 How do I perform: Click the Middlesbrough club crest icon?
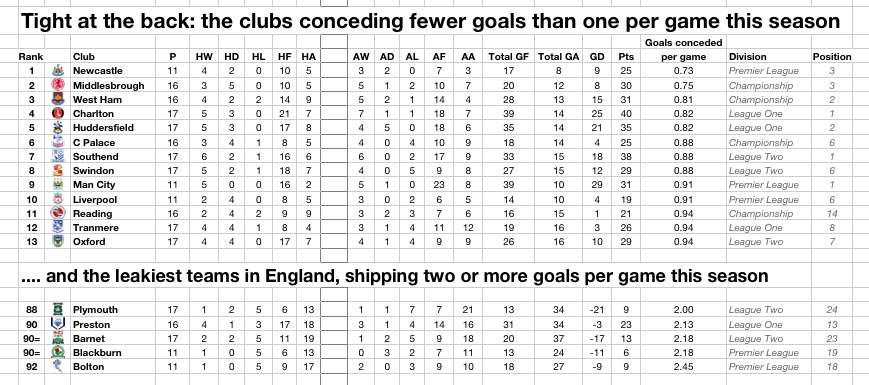tap(57, 85)
